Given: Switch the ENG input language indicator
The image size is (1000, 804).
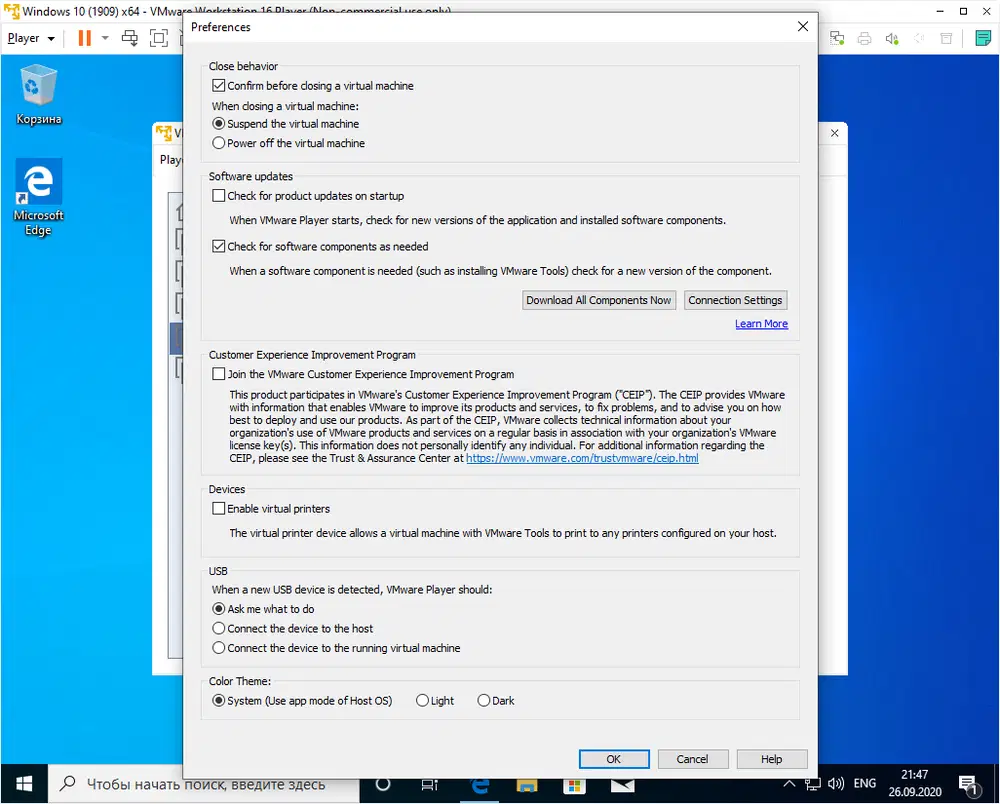Looking at the screenshot, I should point(865,784).
